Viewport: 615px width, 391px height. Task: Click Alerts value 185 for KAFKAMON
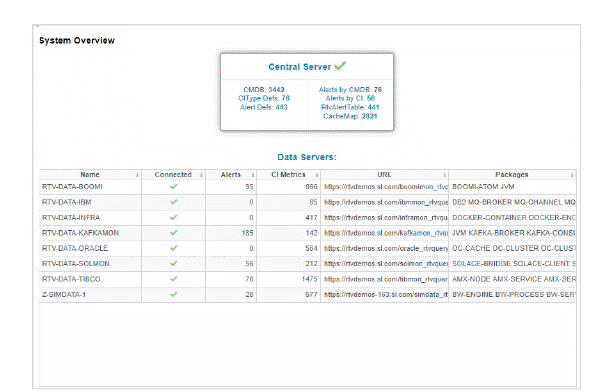coord(247,233)
